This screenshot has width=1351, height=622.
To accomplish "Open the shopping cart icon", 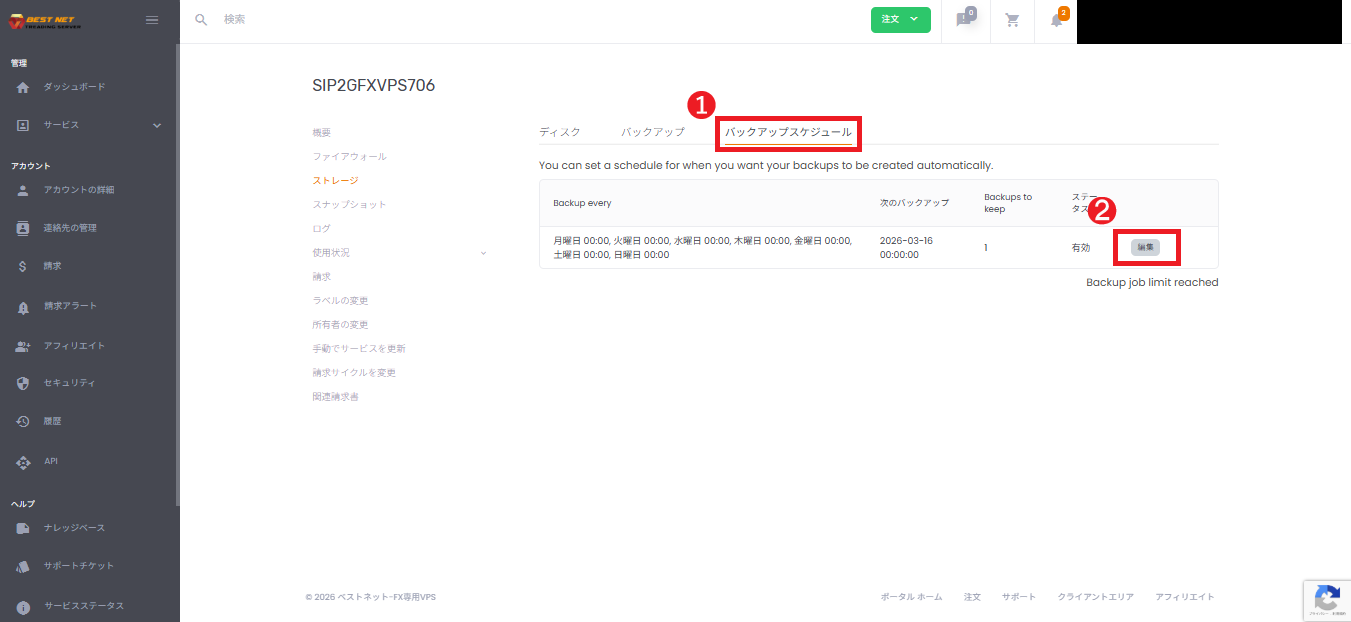I will (x=1012, y=21).
